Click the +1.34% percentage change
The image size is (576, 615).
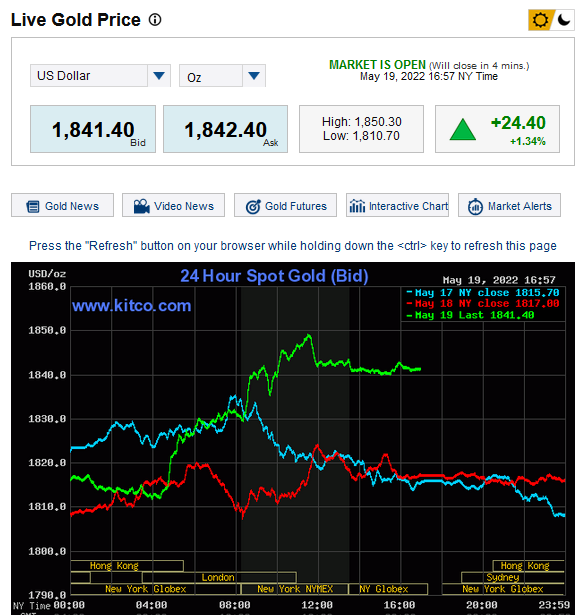point(528,141)
